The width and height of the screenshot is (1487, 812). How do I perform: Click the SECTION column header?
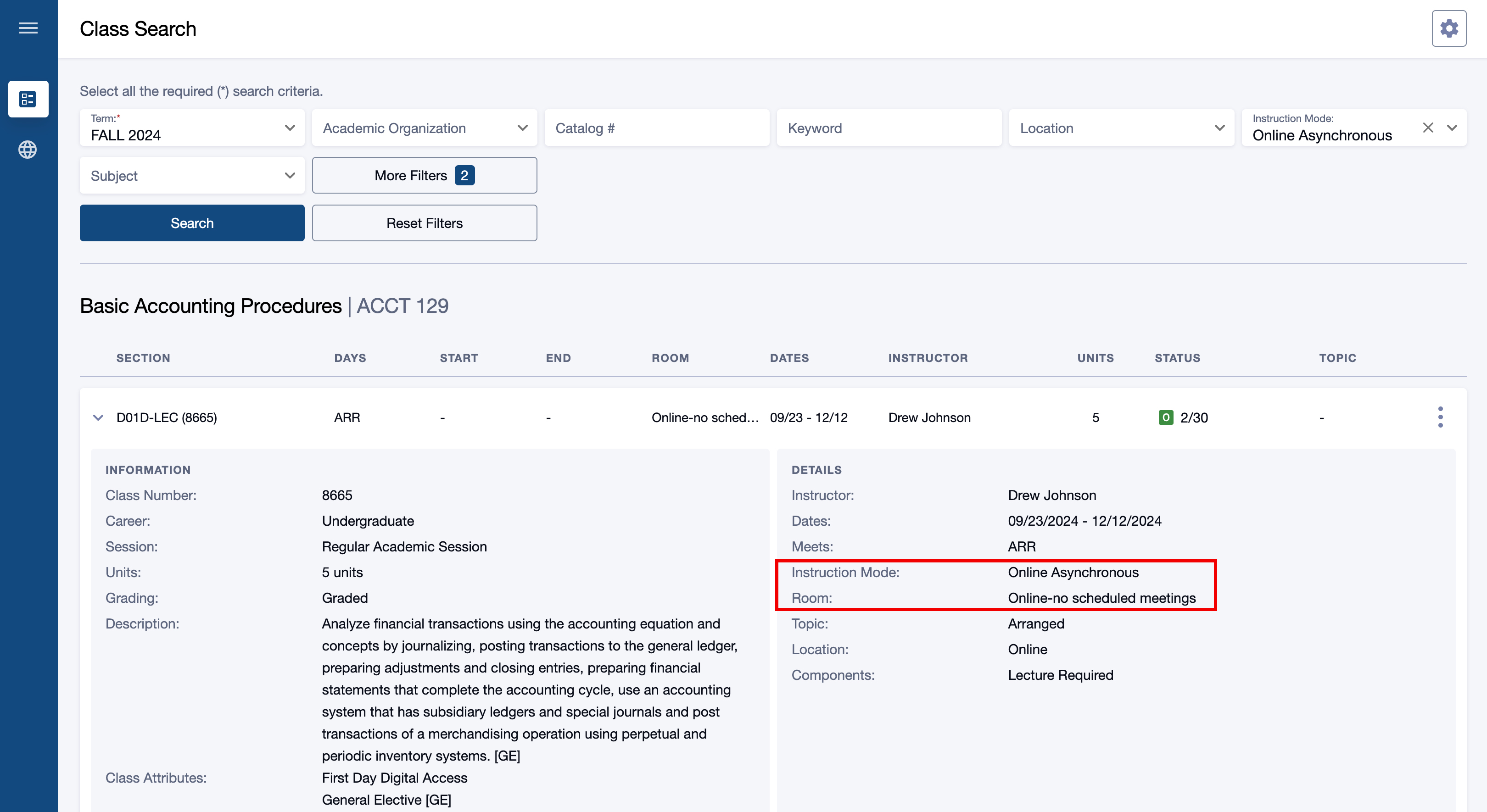tap(143, 358)
